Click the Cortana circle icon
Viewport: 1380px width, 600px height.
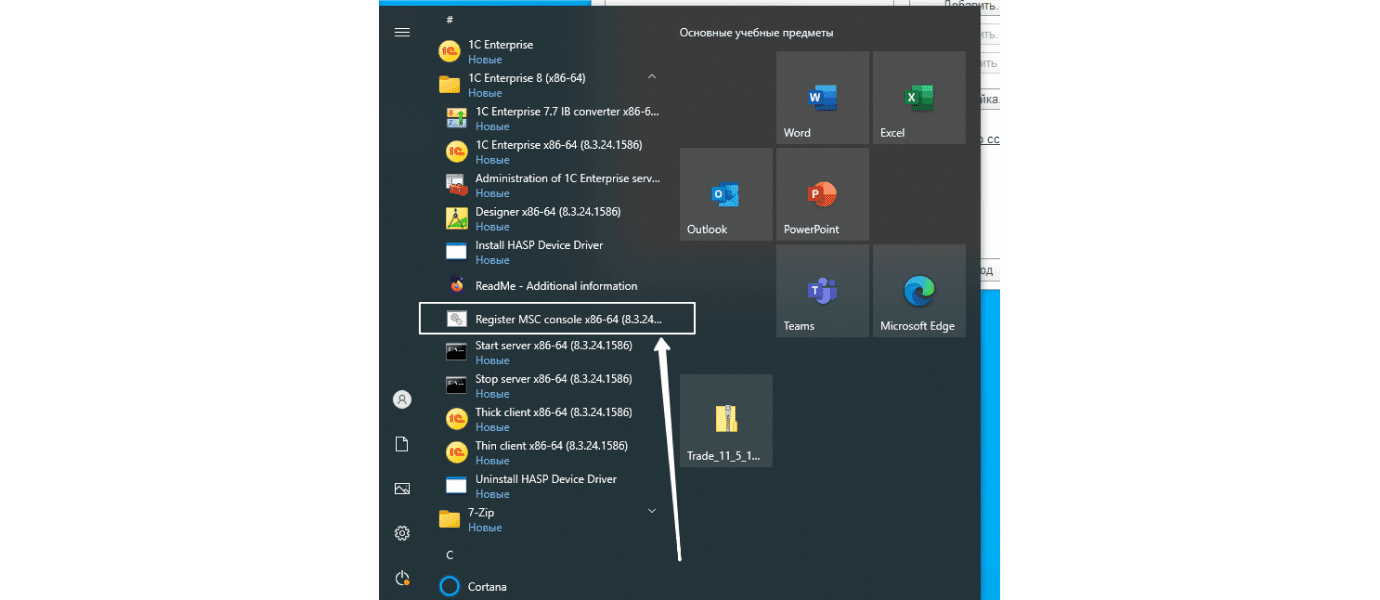coord(450,586)
